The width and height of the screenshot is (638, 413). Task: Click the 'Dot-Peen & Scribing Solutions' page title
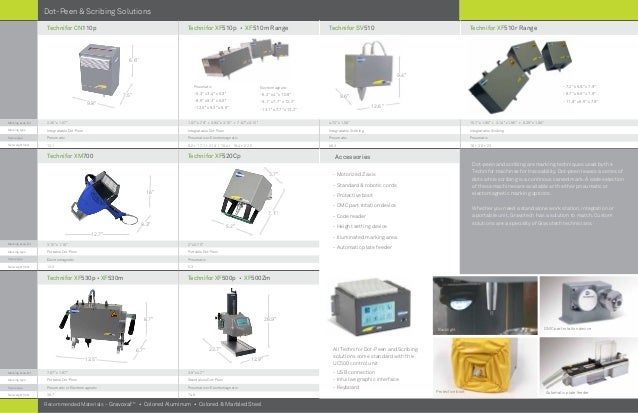(97, 11)
